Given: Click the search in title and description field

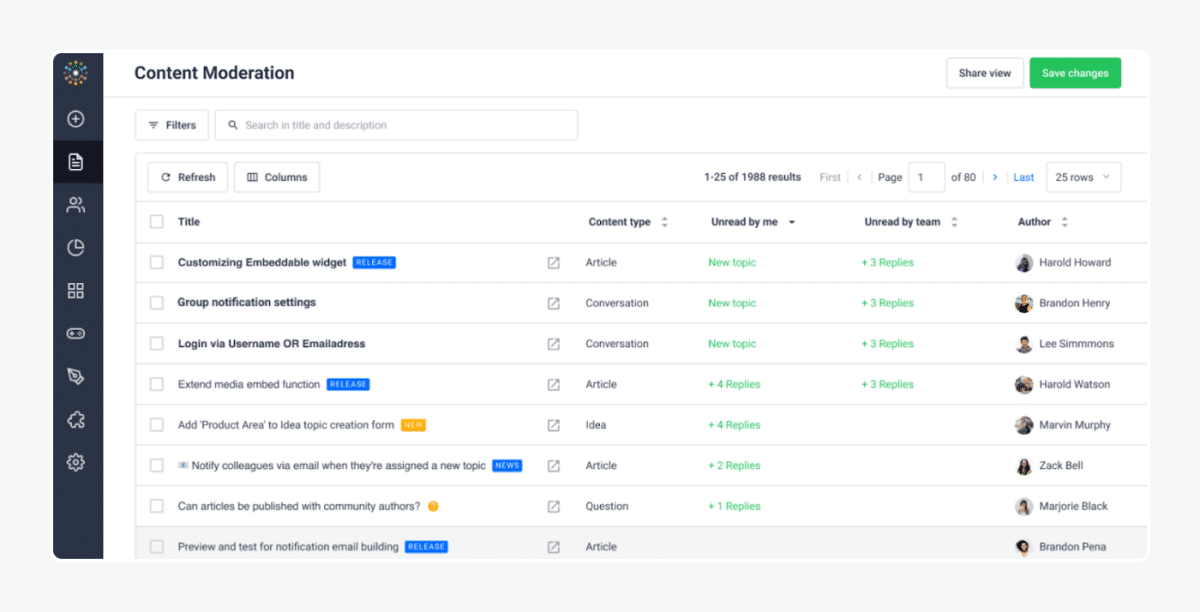Looking at the screenshot, I should coord(396,124).
